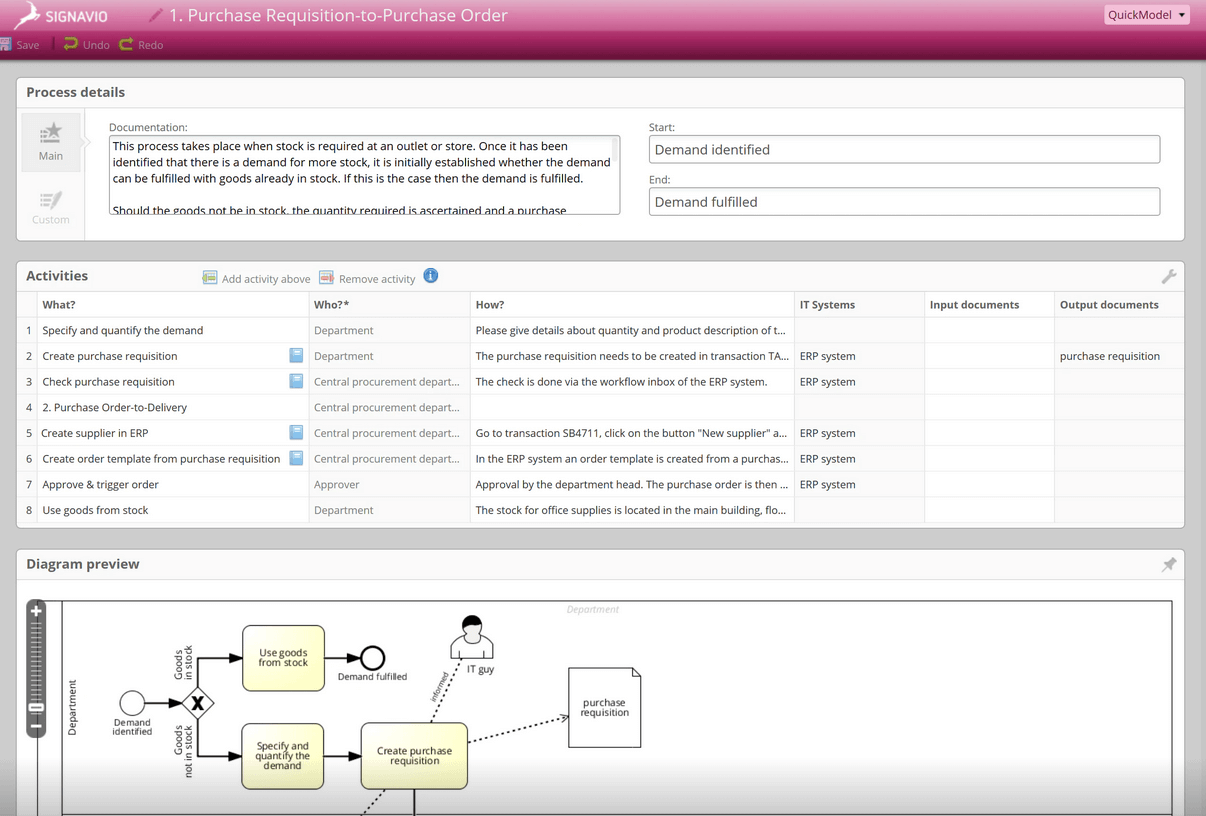Click the Add activity above icon
This screenshot has width=1206, height=816.
click(209, 278)
